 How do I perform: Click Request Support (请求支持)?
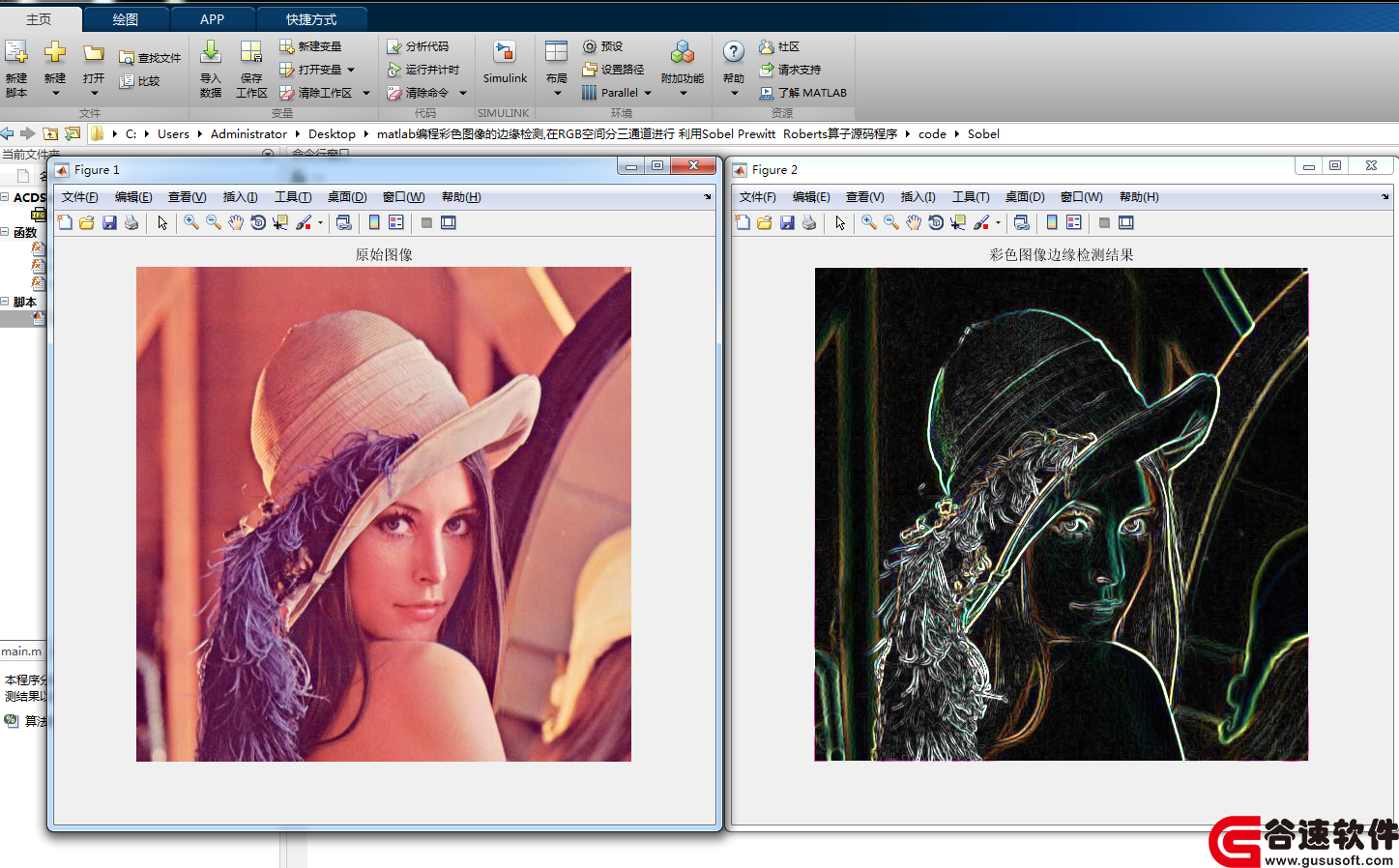point(790,70)
